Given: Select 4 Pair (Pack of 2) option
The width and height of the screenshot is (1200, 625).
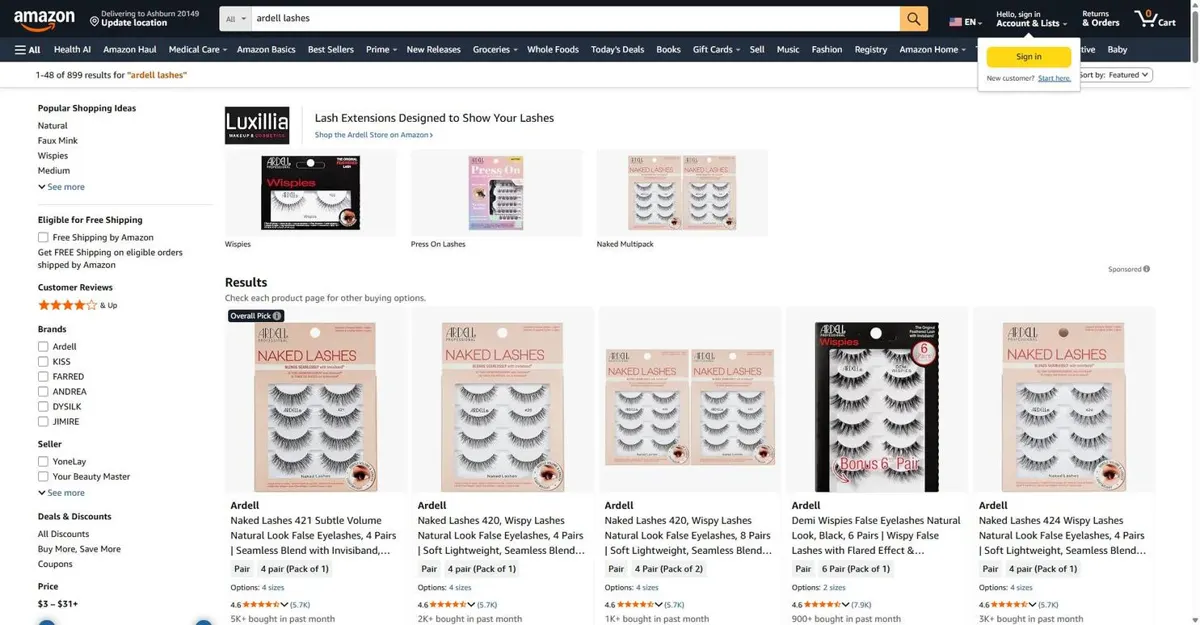Looking at the screenshot, I should [x=668, y=569].
